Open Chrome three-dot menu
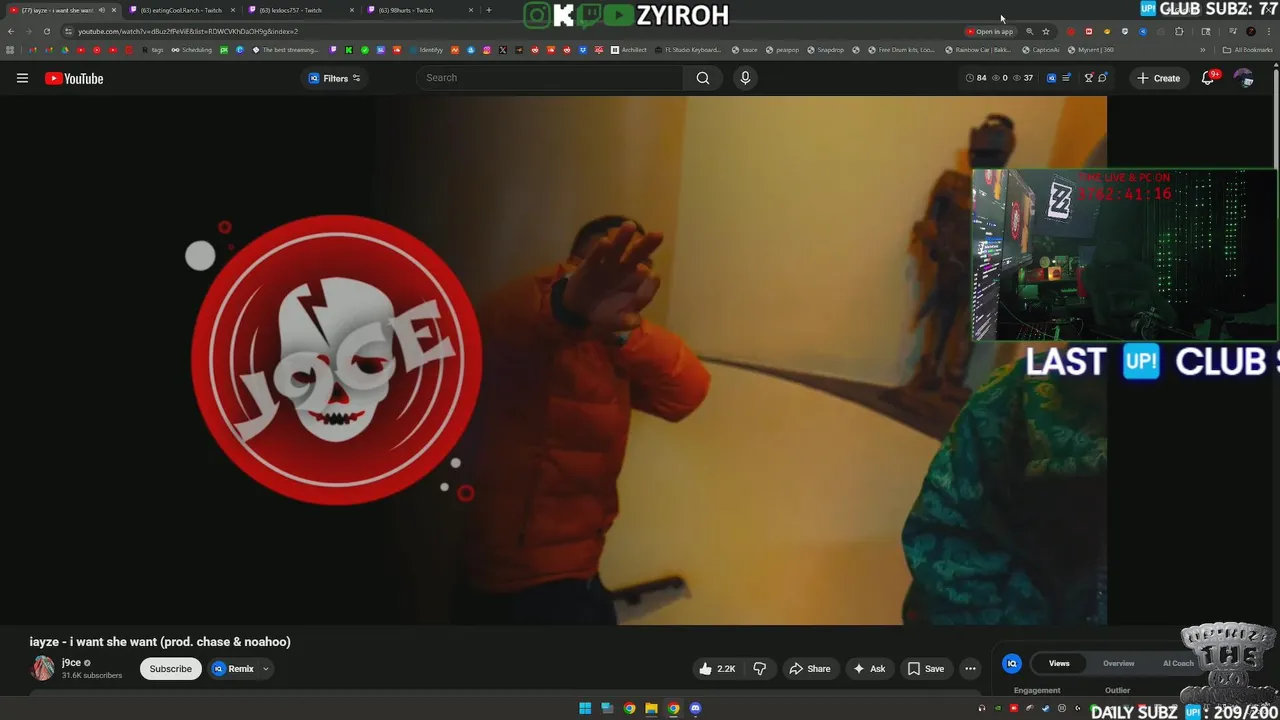 (1267, 31)
